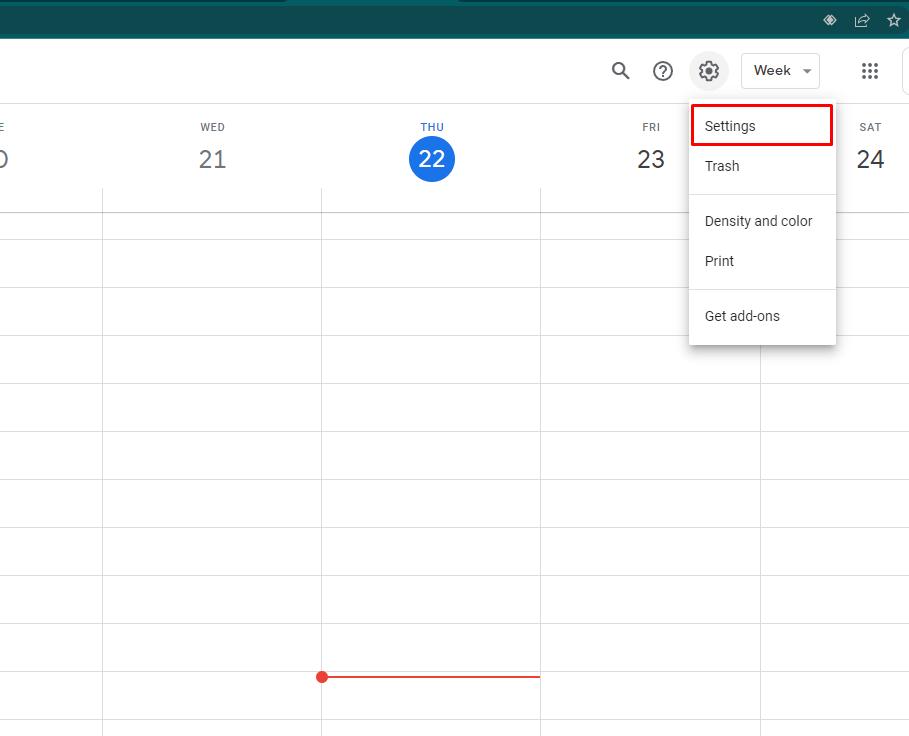Bookmark the page with the star icon

pos(894,20)
